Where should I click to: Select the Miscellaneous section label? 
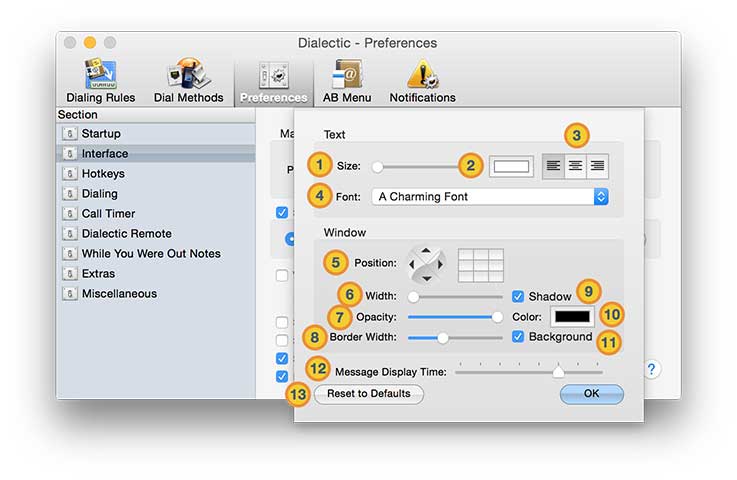coord(119,294)
